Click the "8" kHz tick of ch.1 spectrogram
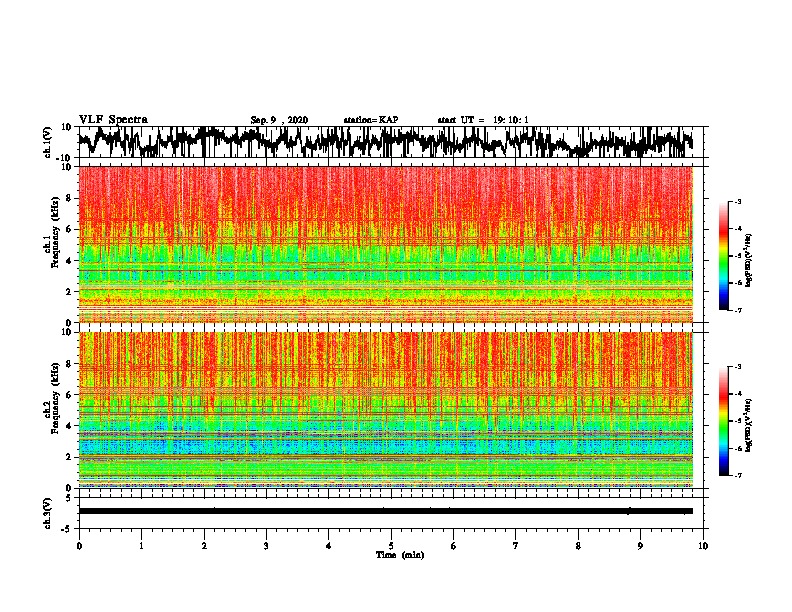This screenshot has width=792, height=612. point(70,198)
